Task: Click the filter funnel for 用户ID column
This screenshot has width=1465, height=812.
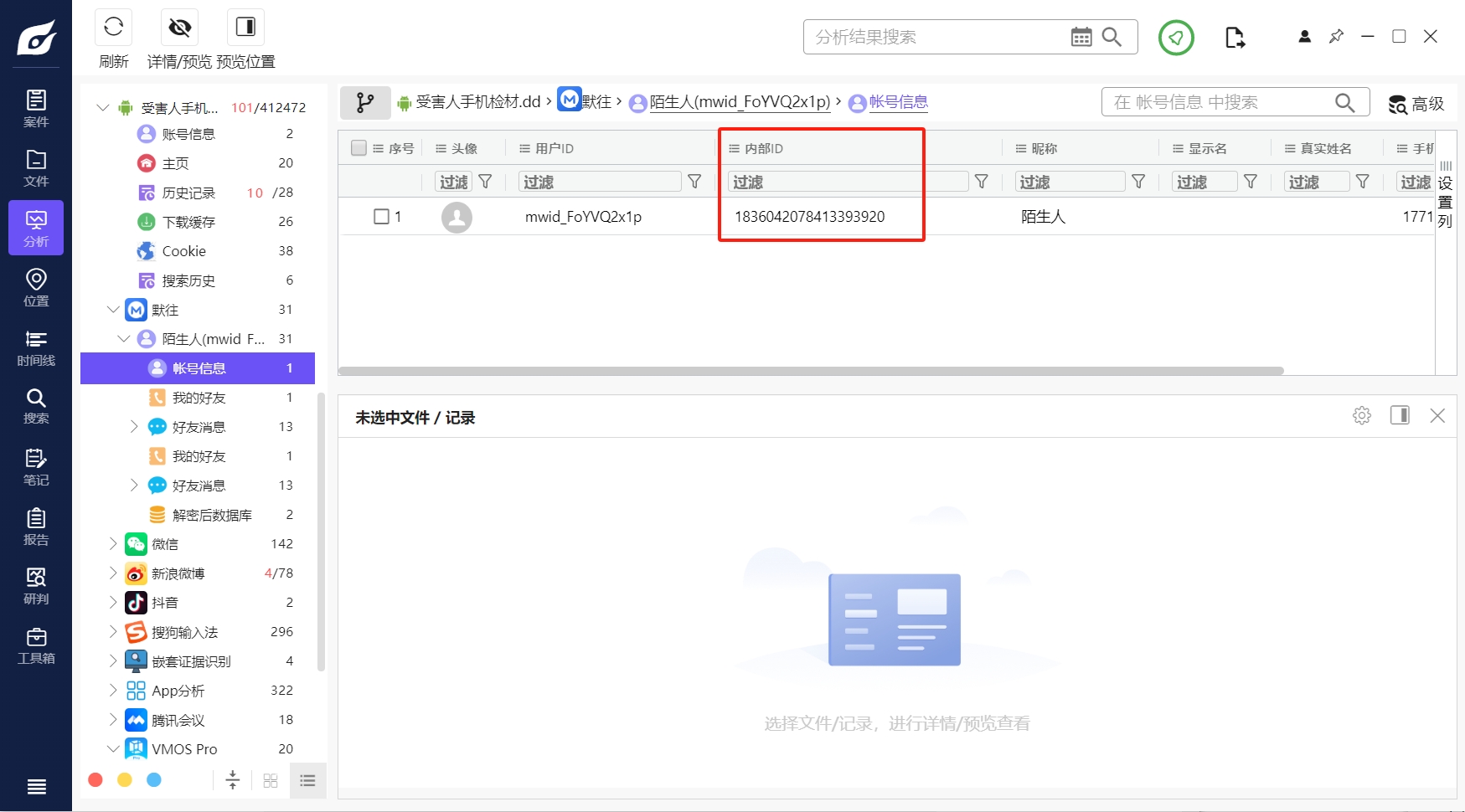Action: (694, 182)
